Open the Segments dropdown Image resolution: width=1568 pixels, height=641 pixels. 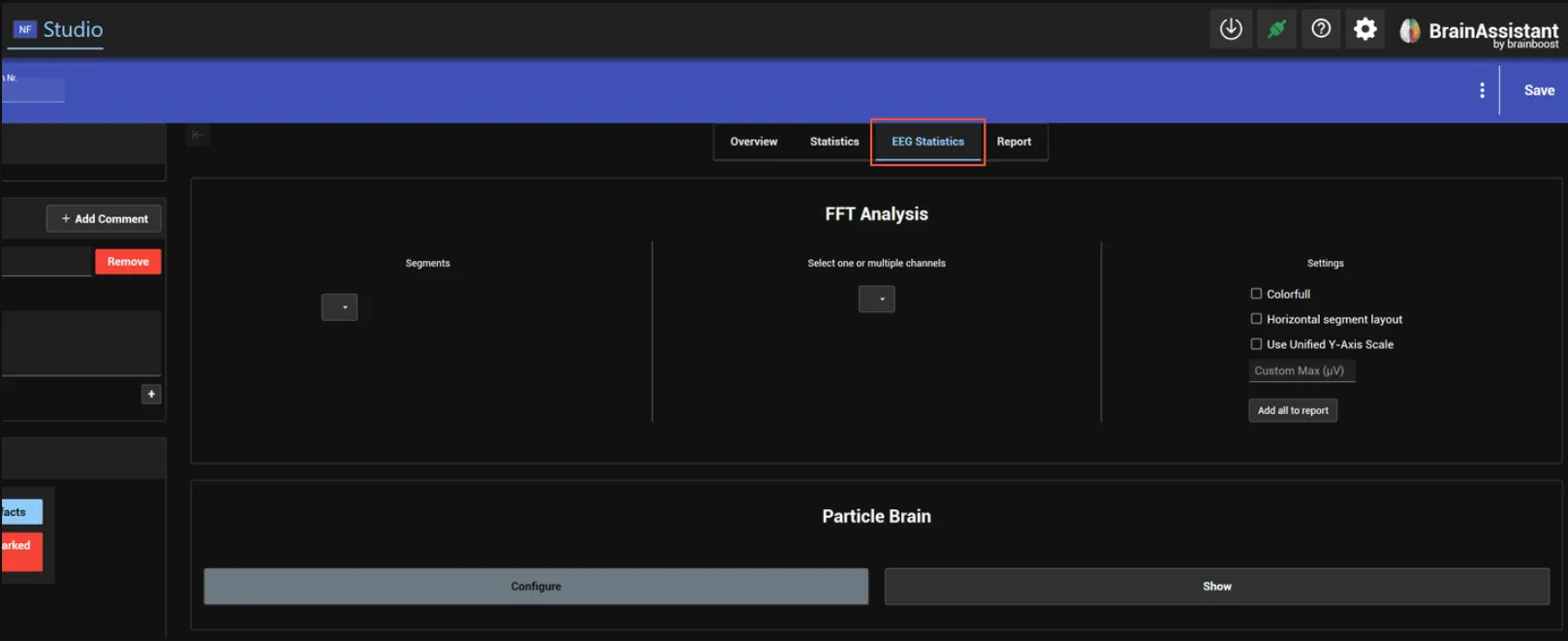pos(339,307)
